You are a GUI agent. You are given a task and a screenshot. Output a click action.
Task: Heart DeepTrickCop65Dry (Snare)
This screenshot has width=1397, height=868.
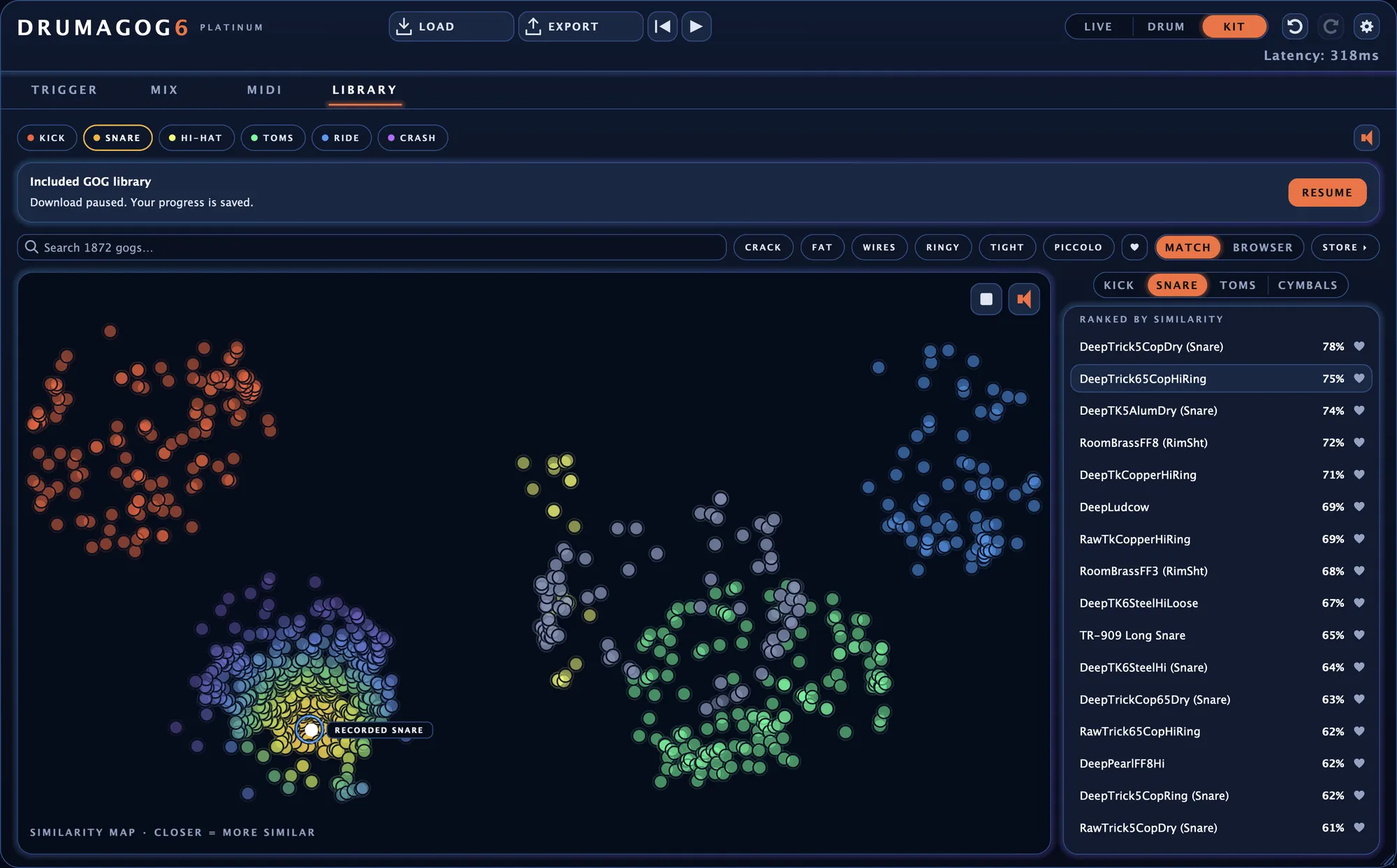(1359, 700)
